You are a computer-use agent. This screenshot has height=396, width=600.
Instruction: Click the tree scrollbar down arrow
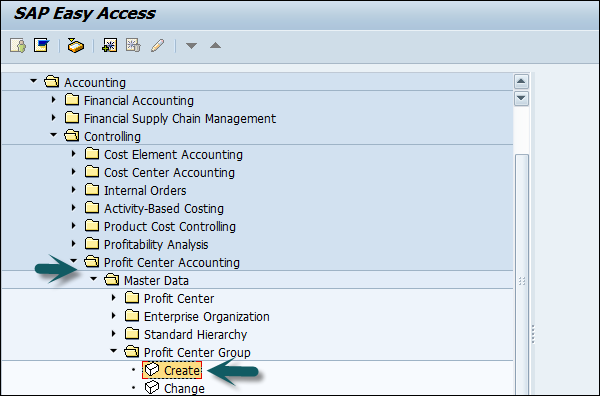(x=521, y=98)
